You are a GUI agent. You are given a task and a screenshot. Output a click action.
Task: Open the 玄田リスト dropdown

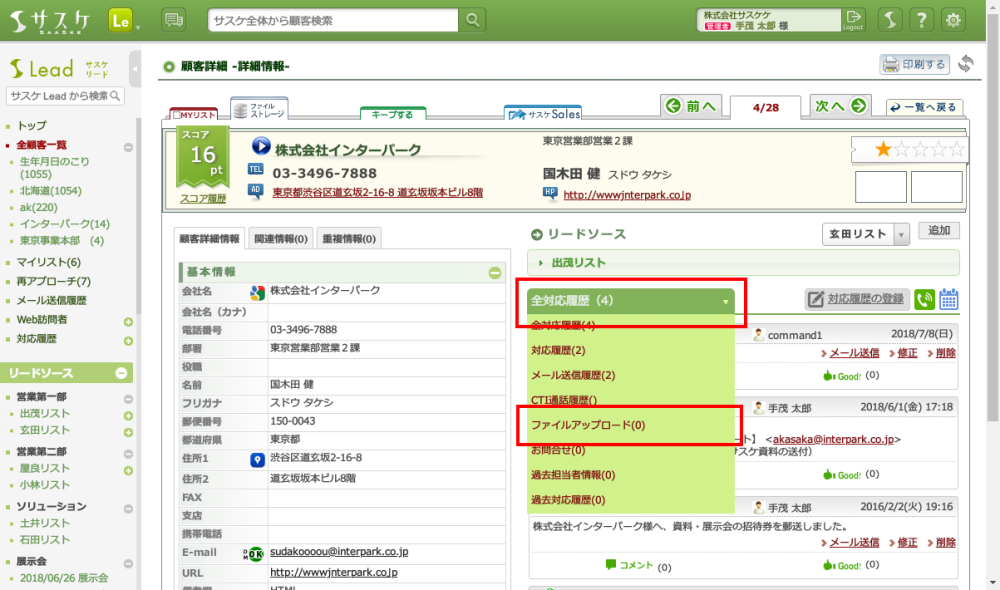coord(901,234)
